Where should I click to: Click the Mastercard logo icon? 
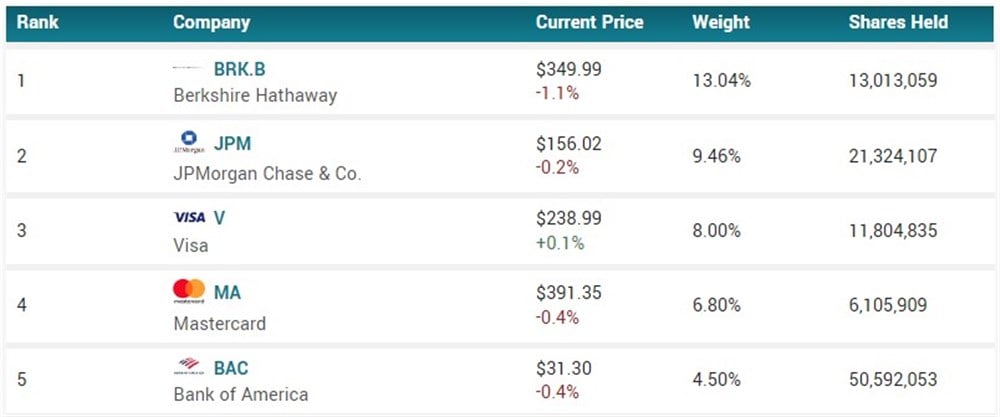pyautogui.click(x=188, y=291)
